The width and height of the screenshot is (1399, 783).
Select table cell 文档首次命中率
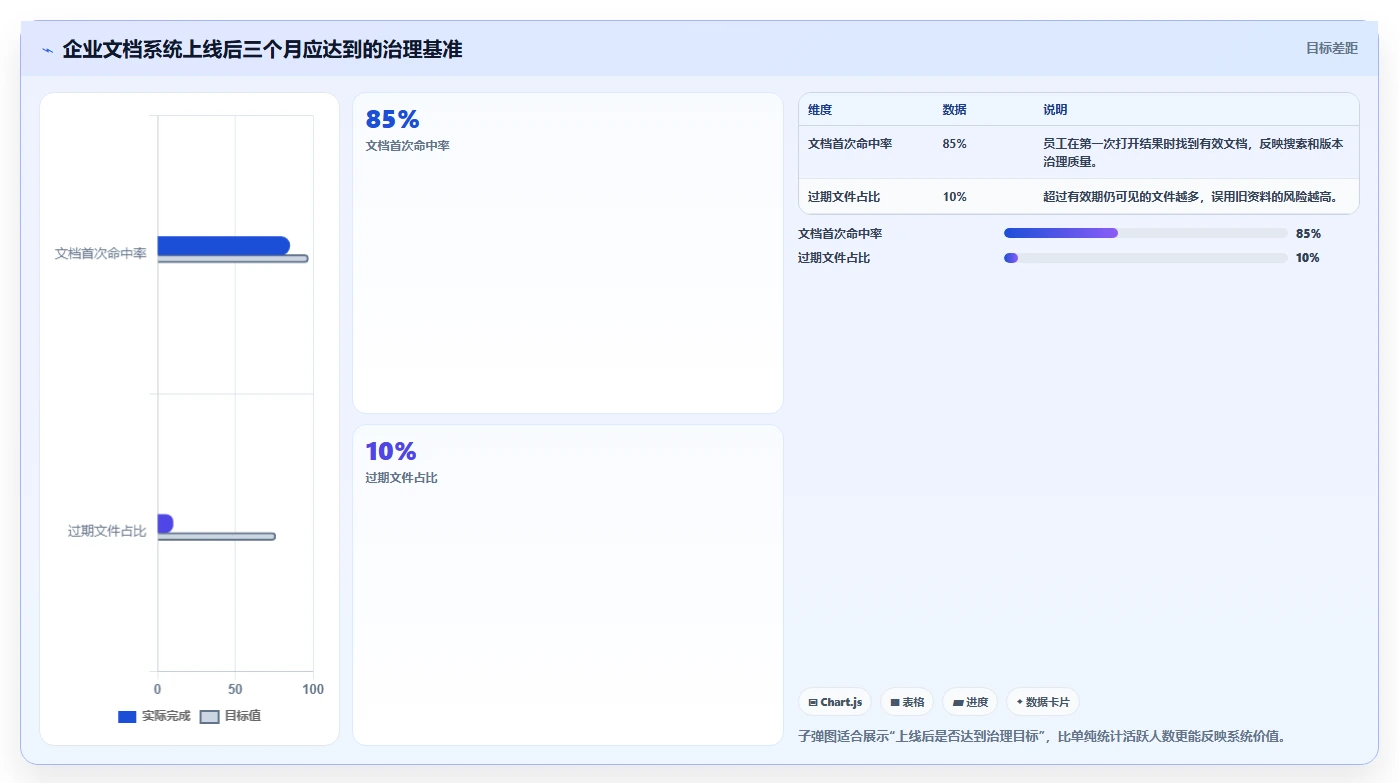click(850, 144)
